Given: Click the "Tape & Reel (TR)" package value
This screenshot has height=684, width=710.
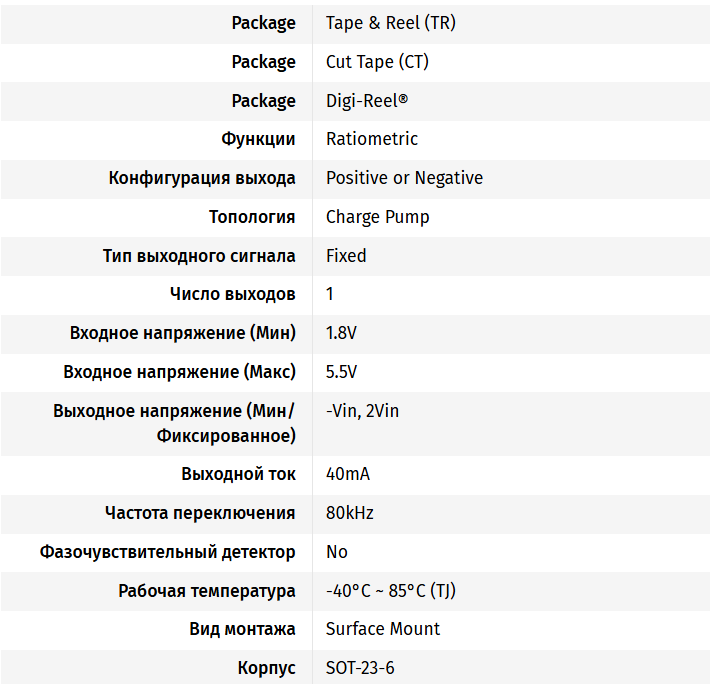Looking at the screenshot, I should click(x=390, y=23).
